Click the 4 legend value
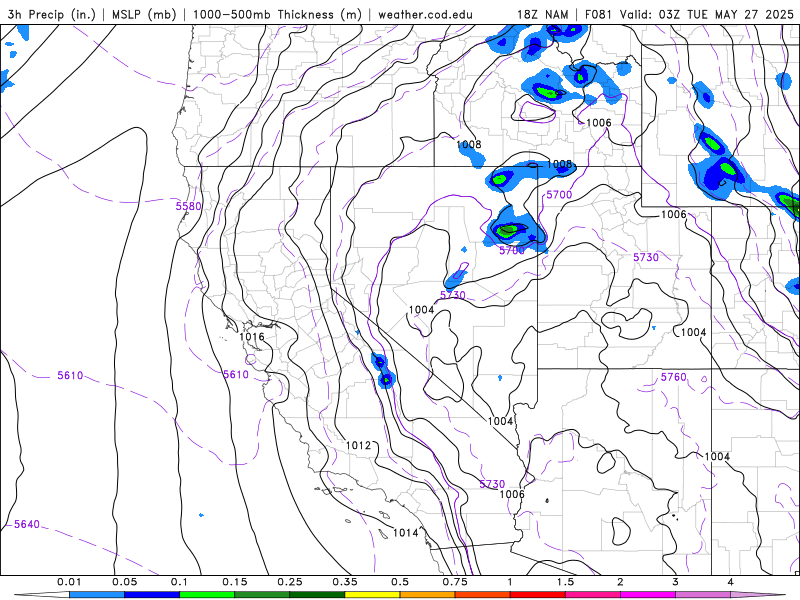Viewport: 800px width, 600px height. (x=731, y=582)
